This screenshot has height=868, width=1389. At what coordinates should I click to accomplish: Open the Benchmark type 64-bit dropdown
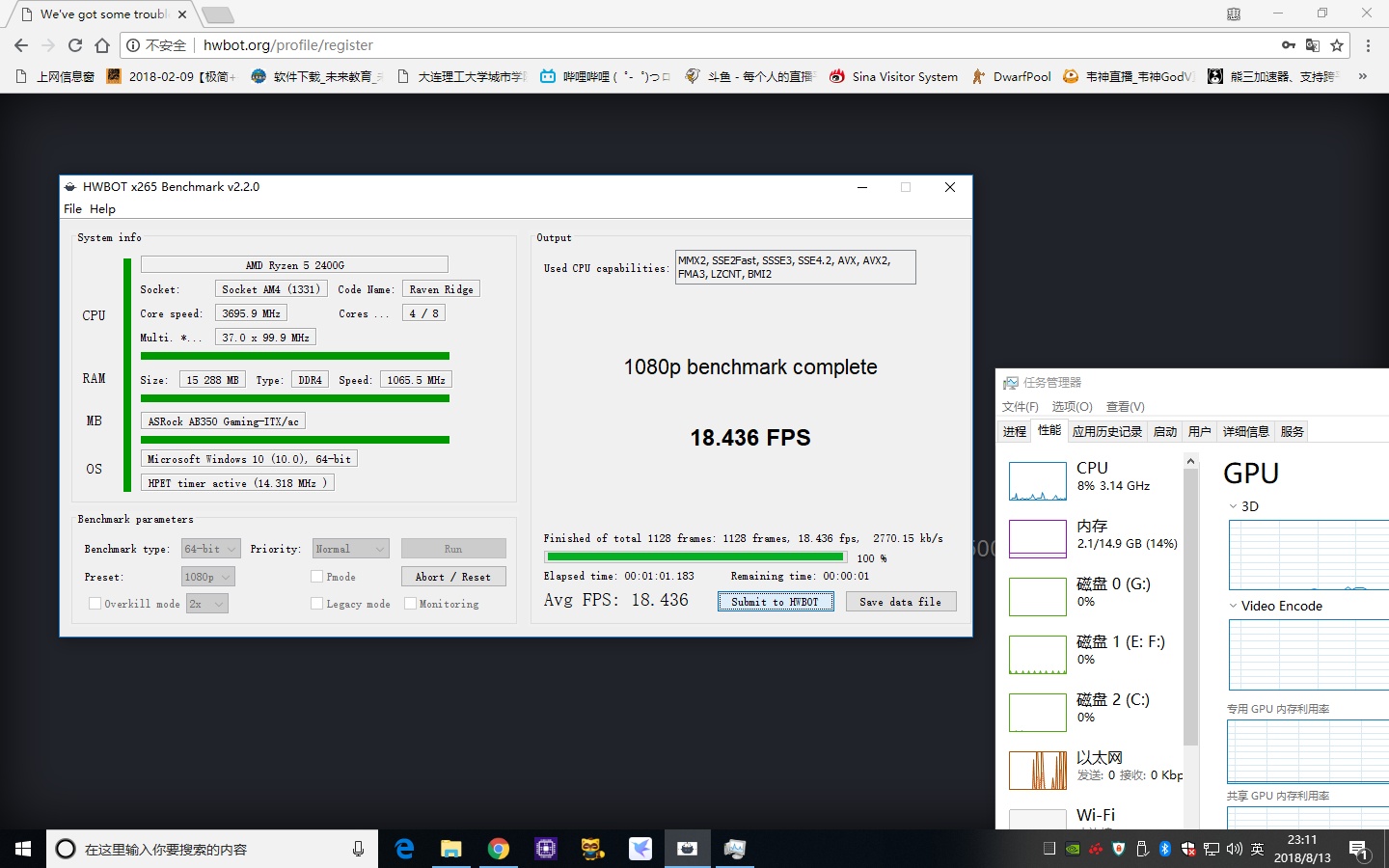tap(210, 549)
